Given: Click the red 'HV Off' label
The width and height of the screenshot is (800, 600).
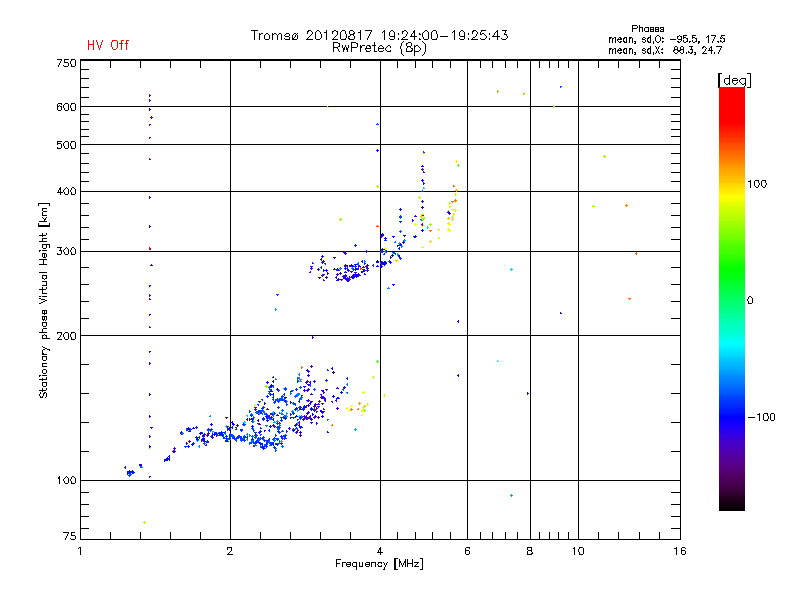Looking at the screenshot, I should (x=108, y=45).
